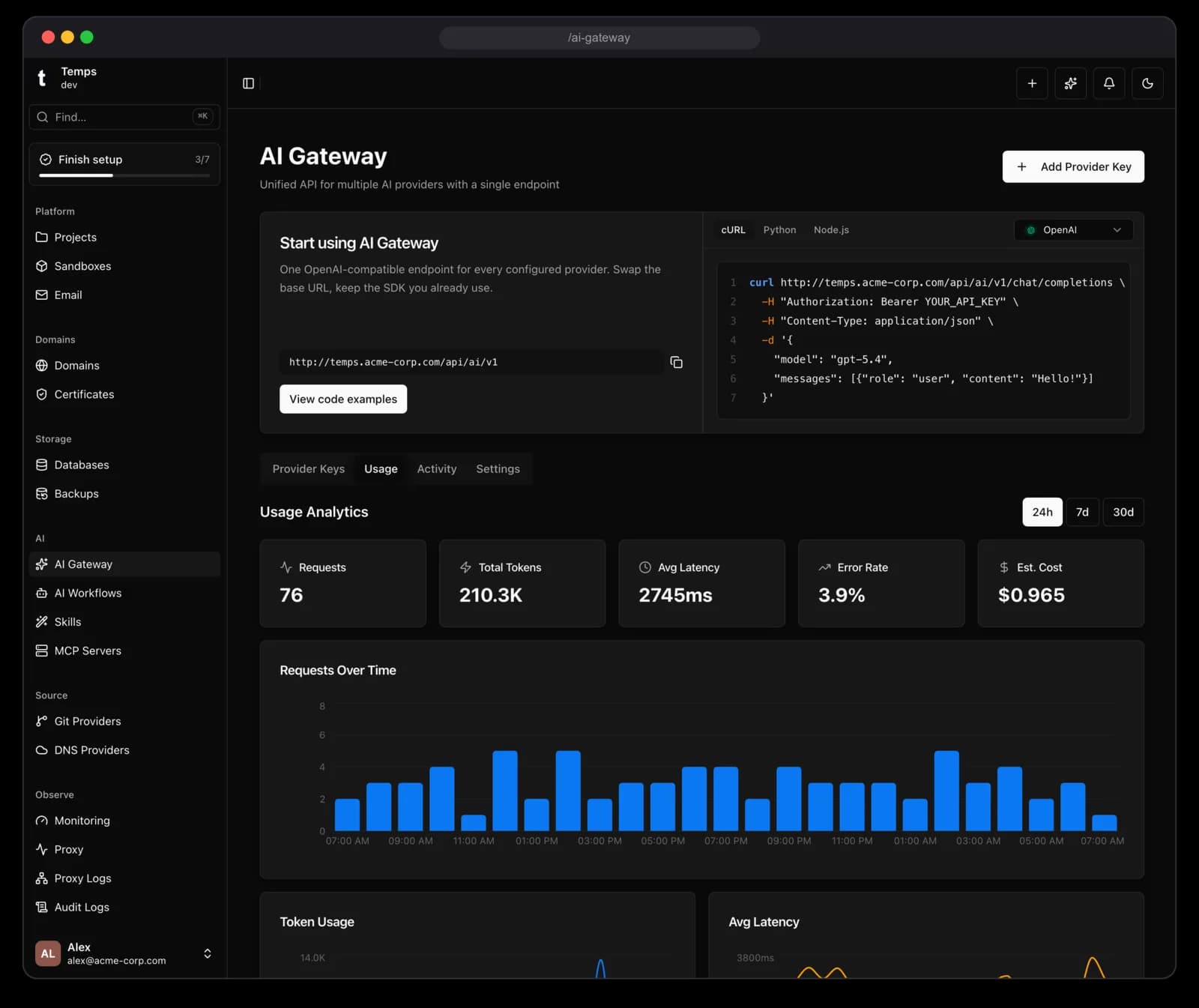Select the Usage tab
This screenshot has width=1199, height=1008.
381,469
